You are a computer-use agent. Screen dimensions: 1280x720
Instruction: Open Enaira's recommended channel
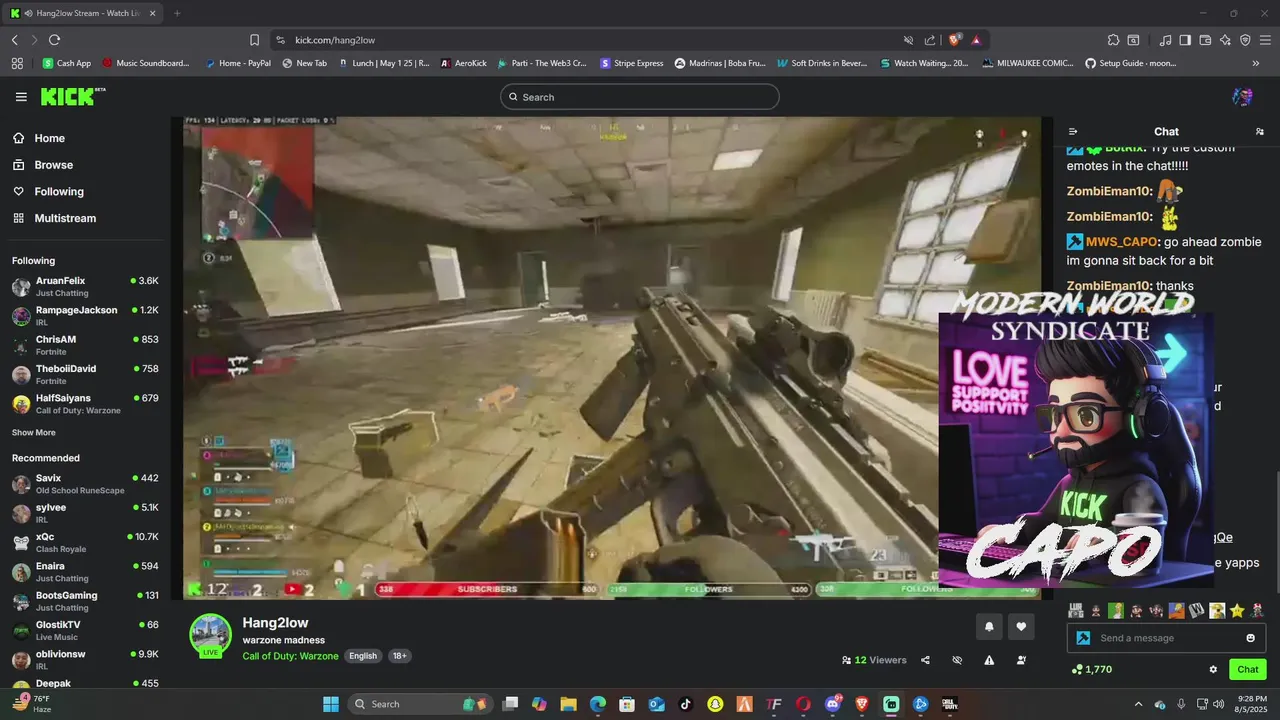point(85,572)
